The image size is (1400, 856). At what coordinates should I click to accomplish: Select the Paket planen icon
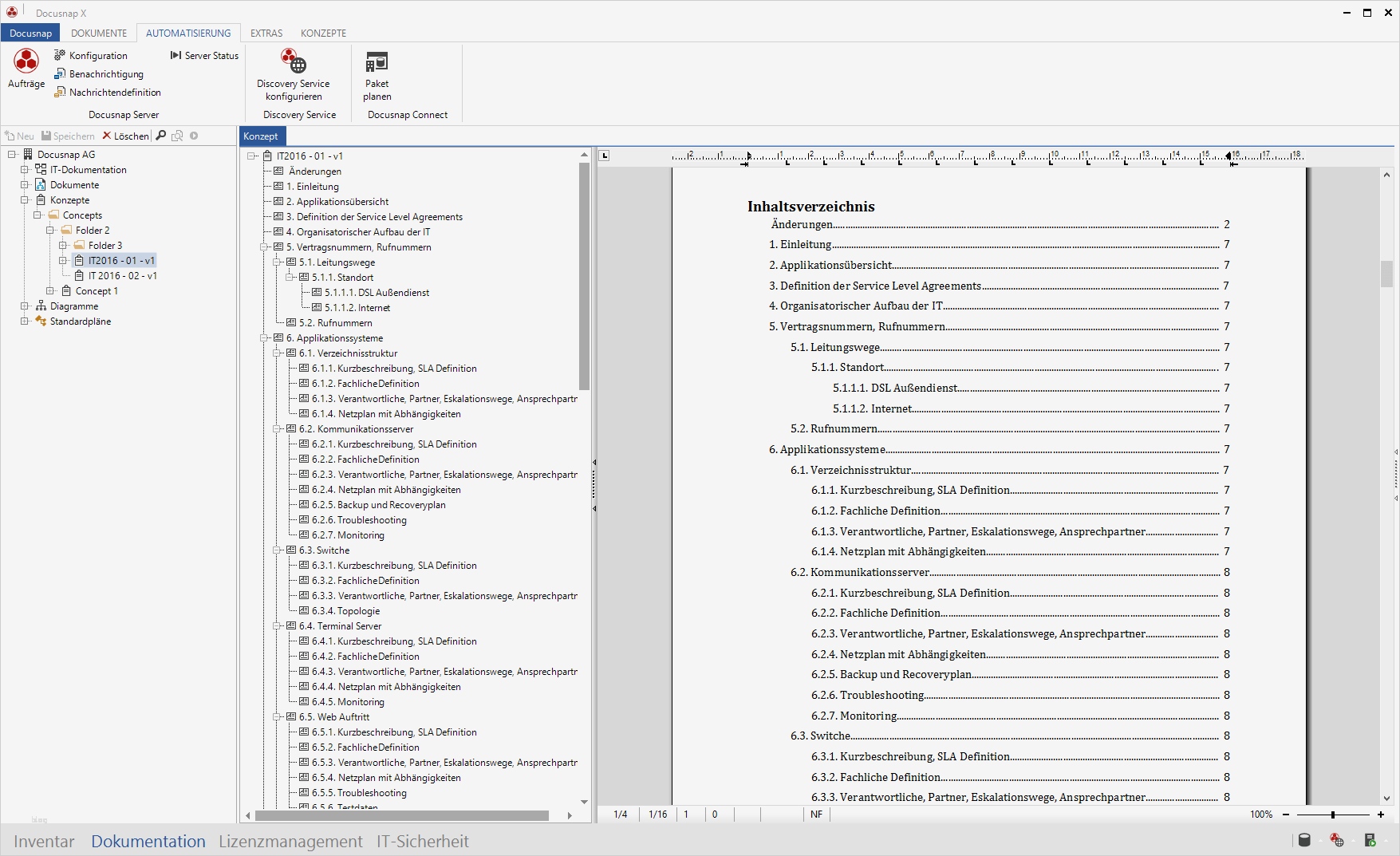point(376,77)
